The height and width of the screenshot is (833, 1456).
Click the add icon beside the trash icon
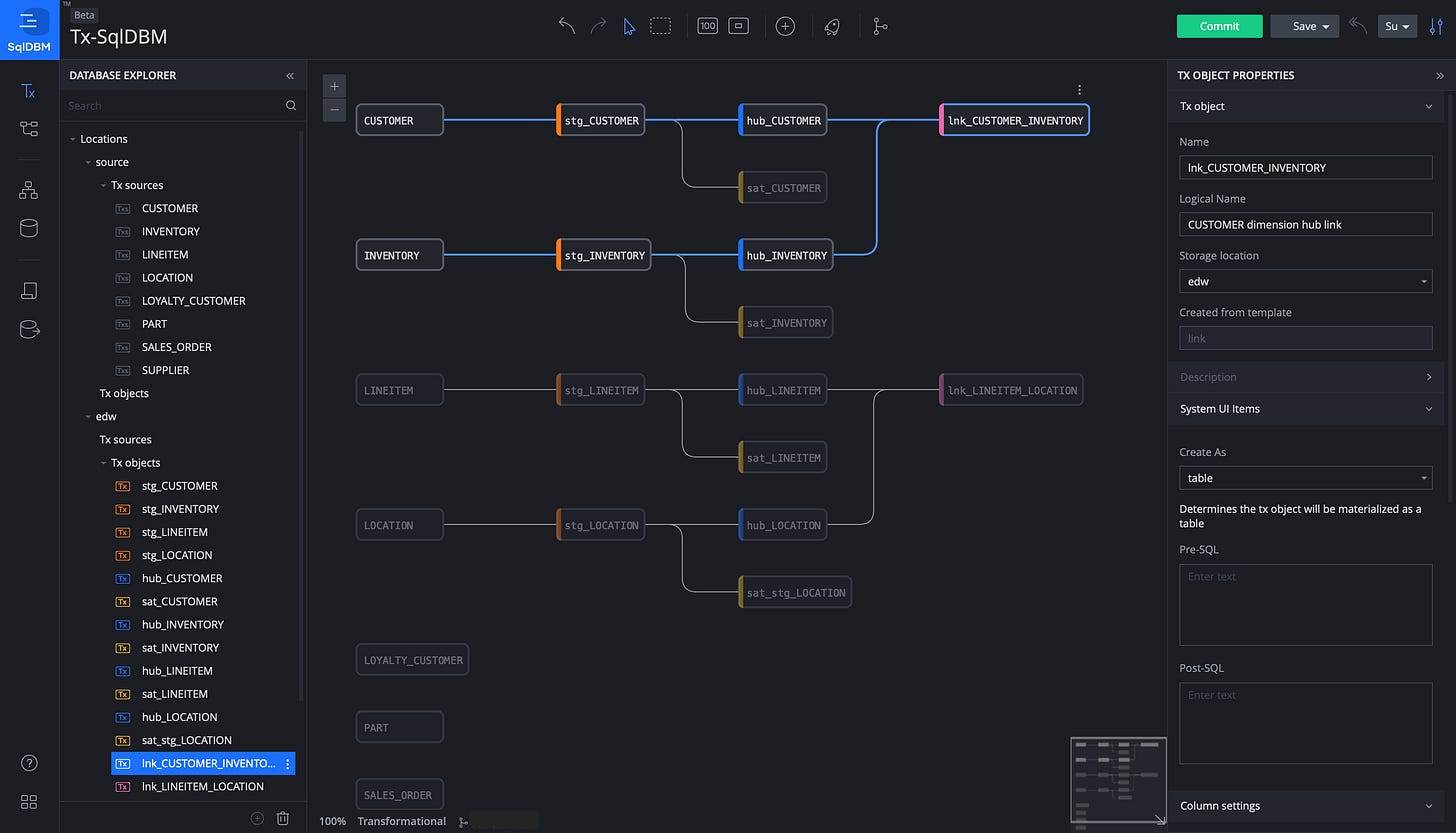click(257, 818)
